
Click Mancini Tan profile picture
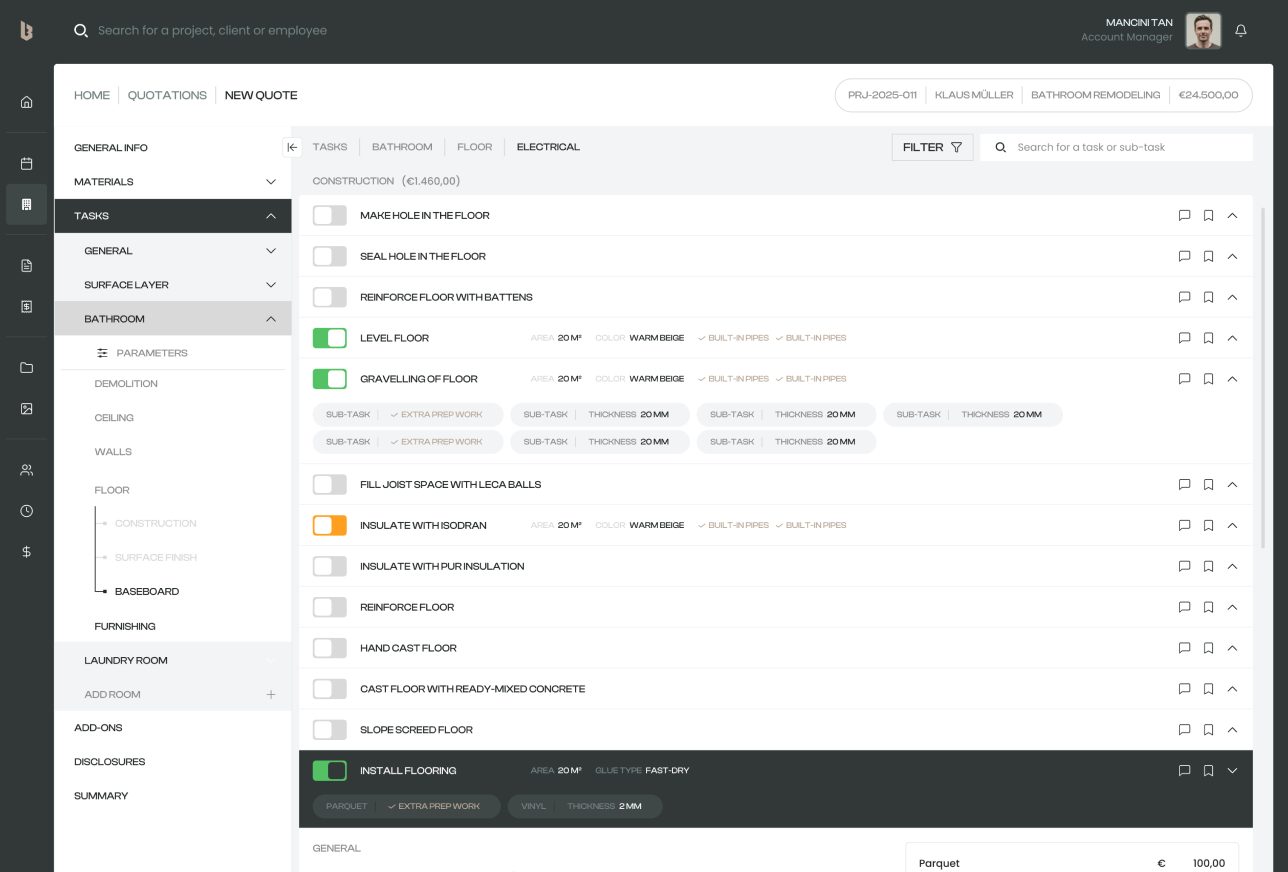coord(1203,31)
